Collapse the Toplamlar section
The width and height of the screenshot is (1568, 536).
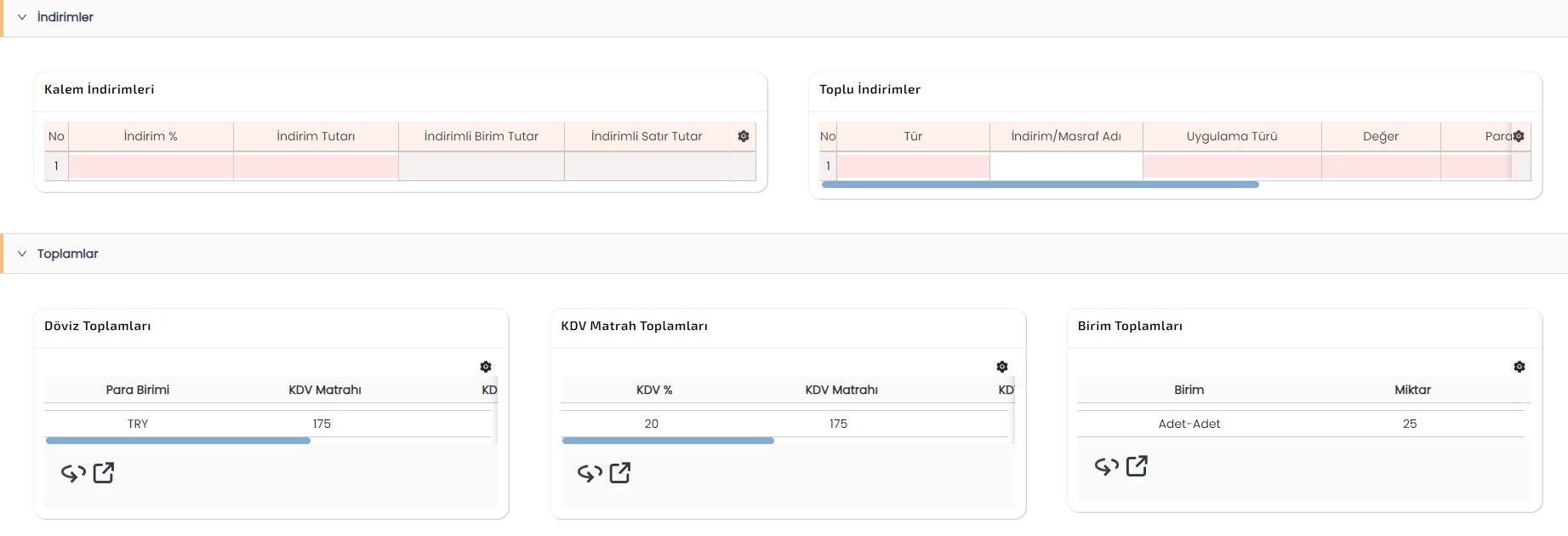22,254
